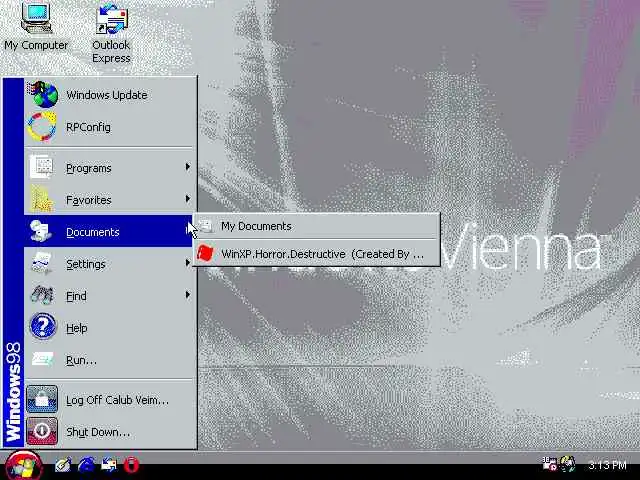Click the red Opera-style quick launch icon

[131, 465]
